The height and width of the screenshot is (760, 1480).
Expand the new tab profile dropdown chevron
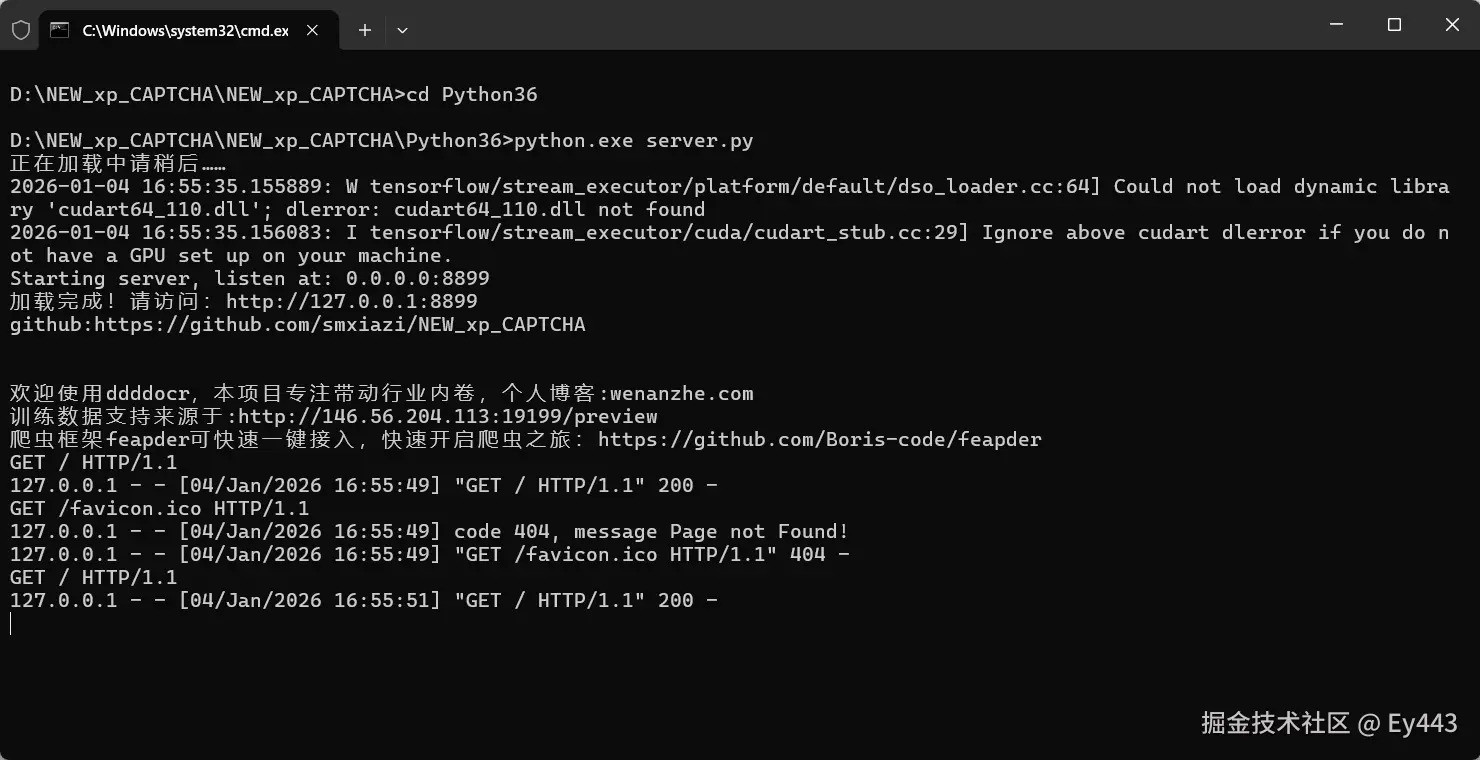(402, 30)
